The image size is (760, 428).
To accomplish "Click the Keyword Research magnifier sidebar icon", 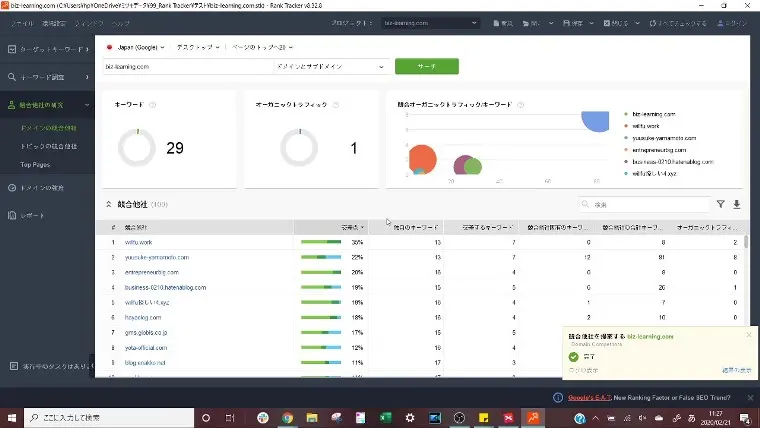I will (x=10, y=76).
